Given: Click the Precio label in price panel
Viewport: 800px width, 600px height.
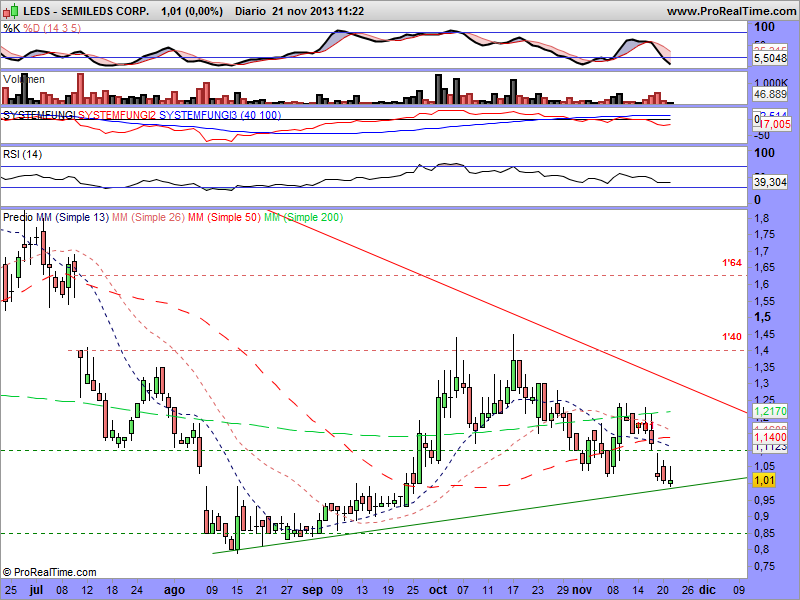Looking at the screenshot, I should coord(18,217).
